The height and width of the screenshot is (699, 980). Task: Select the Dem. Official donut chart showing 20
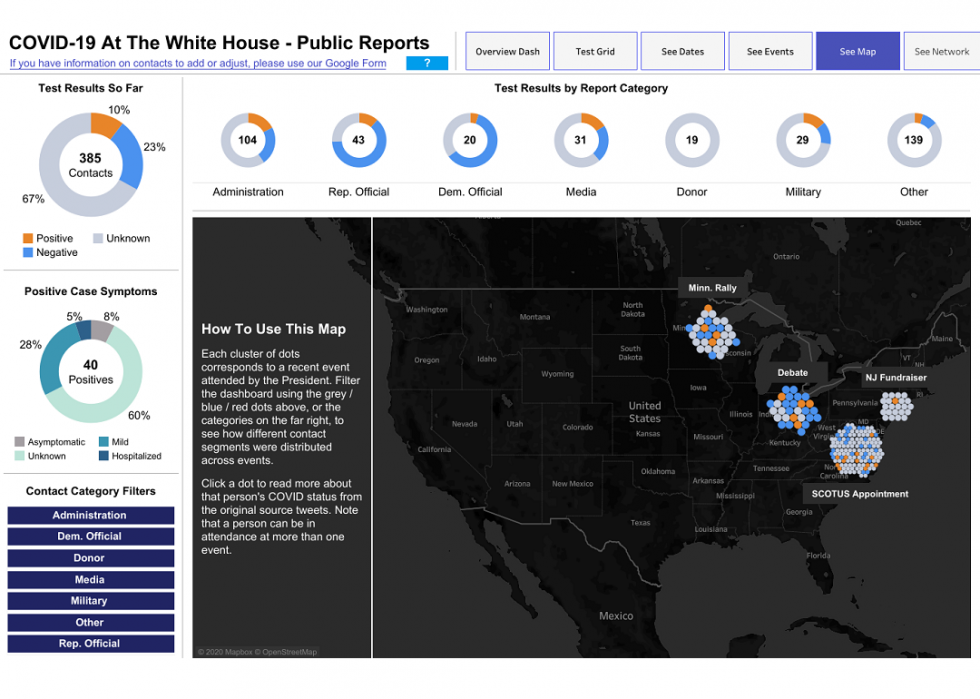tap(470, 140)
